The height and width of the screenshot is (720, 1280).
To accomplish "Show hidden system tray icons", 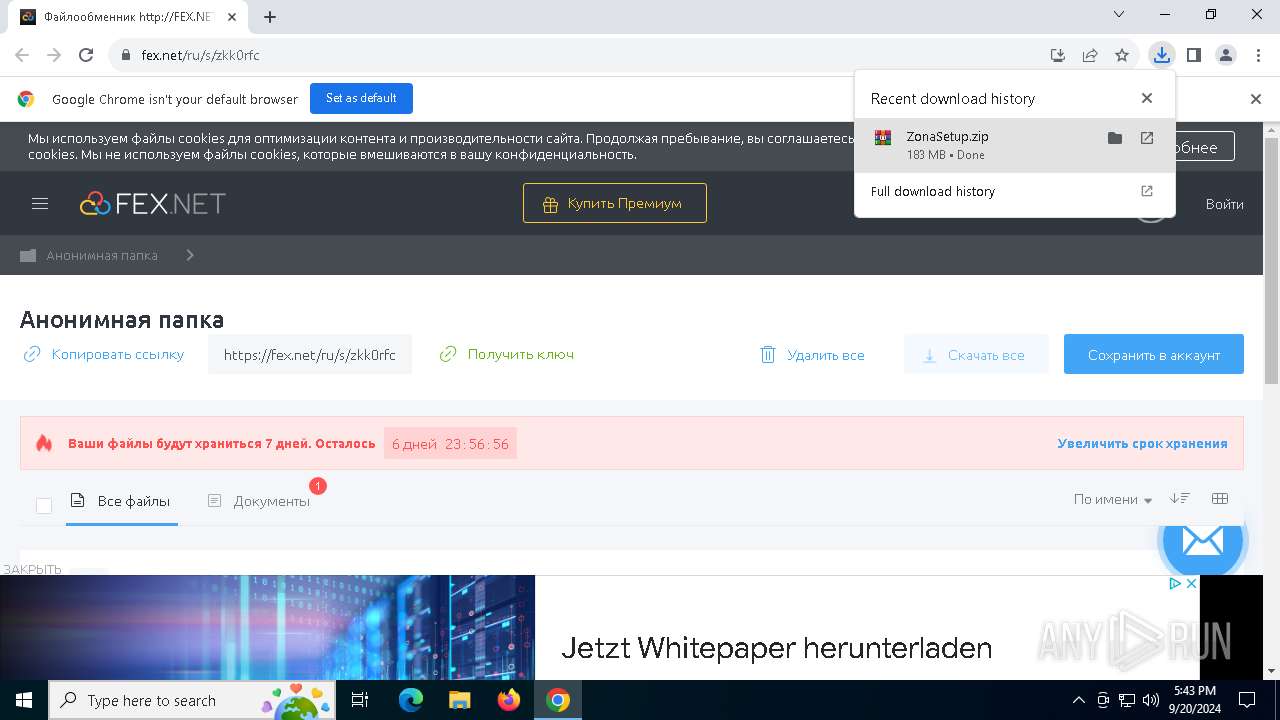I will coord(1078,700).
